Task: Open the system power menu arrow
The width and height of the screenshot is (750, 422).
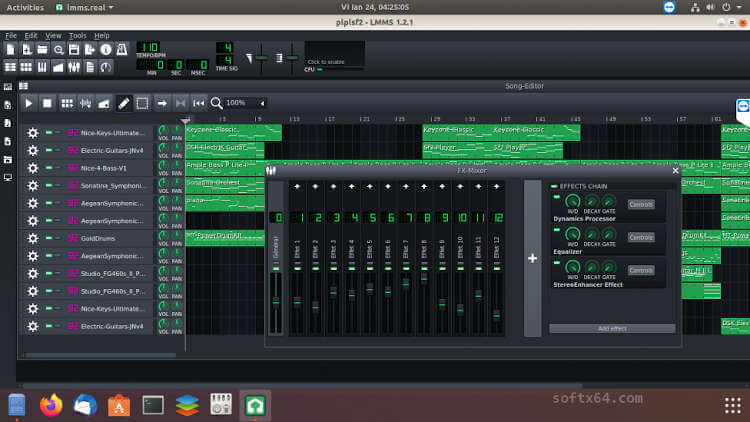Action: coord(739,7)
